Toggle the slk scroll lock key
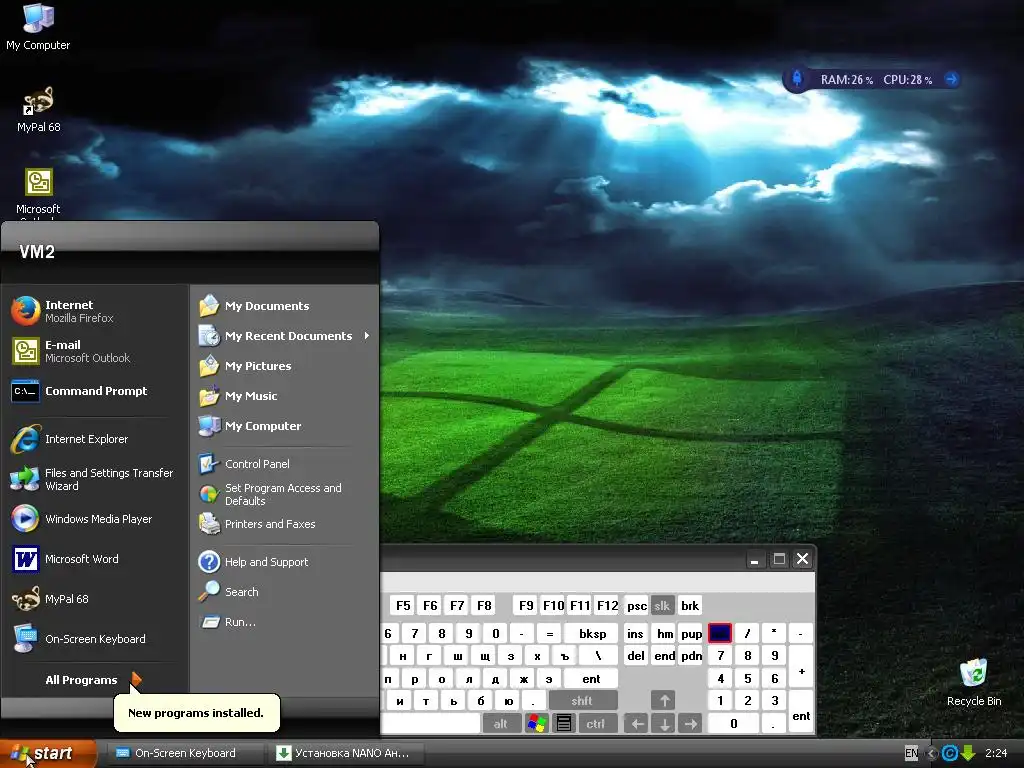 click(662, 605)
